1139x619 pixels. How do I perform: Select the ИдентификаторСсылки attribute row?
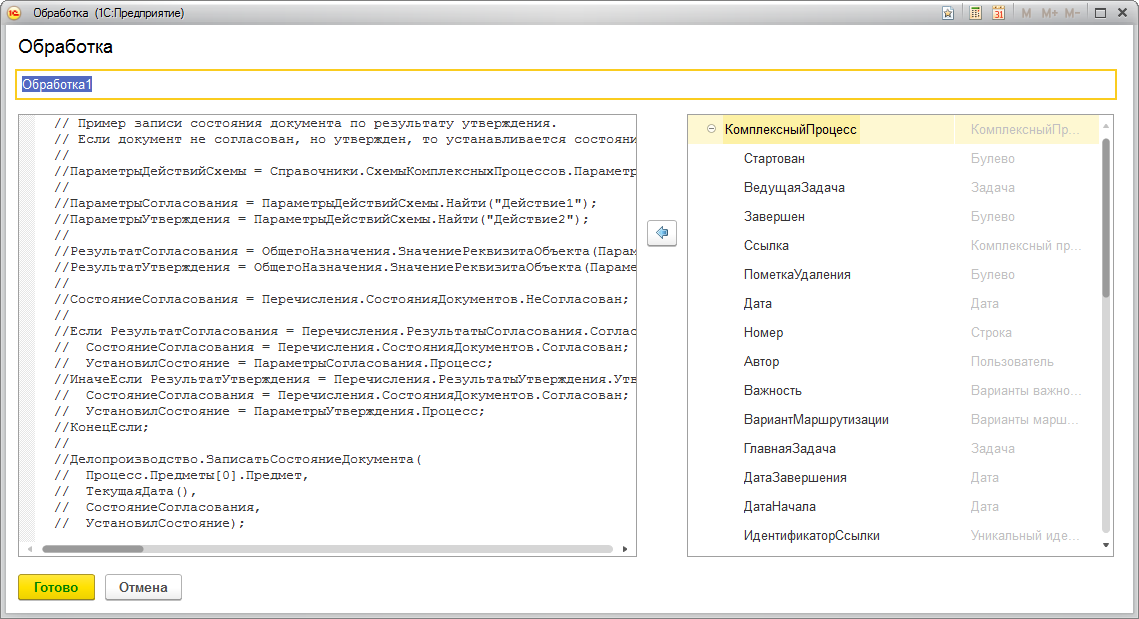click(893, 536)
